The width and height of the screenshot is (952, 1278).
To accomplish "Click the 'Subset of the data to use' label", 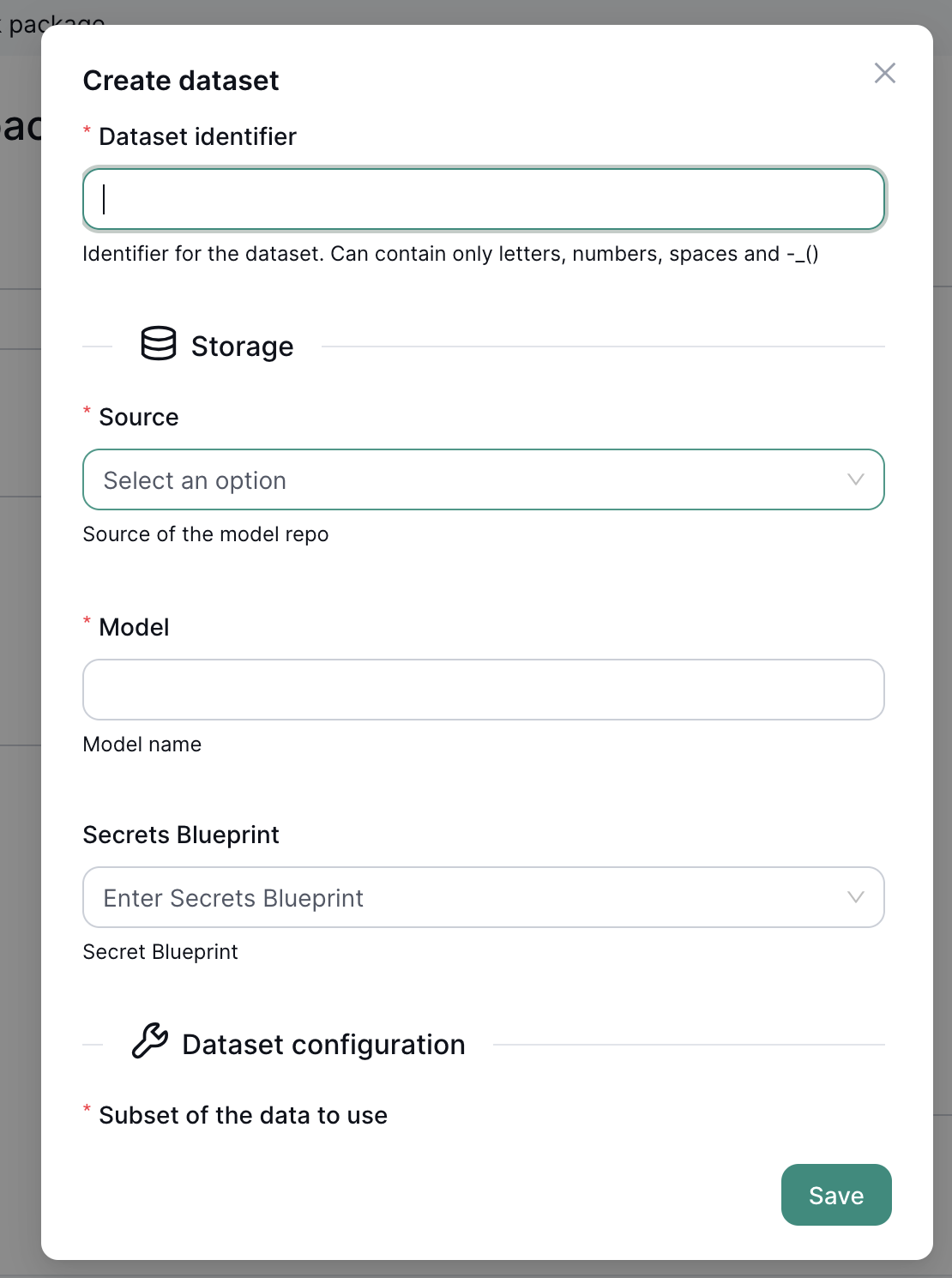I will click(243, 1115).
